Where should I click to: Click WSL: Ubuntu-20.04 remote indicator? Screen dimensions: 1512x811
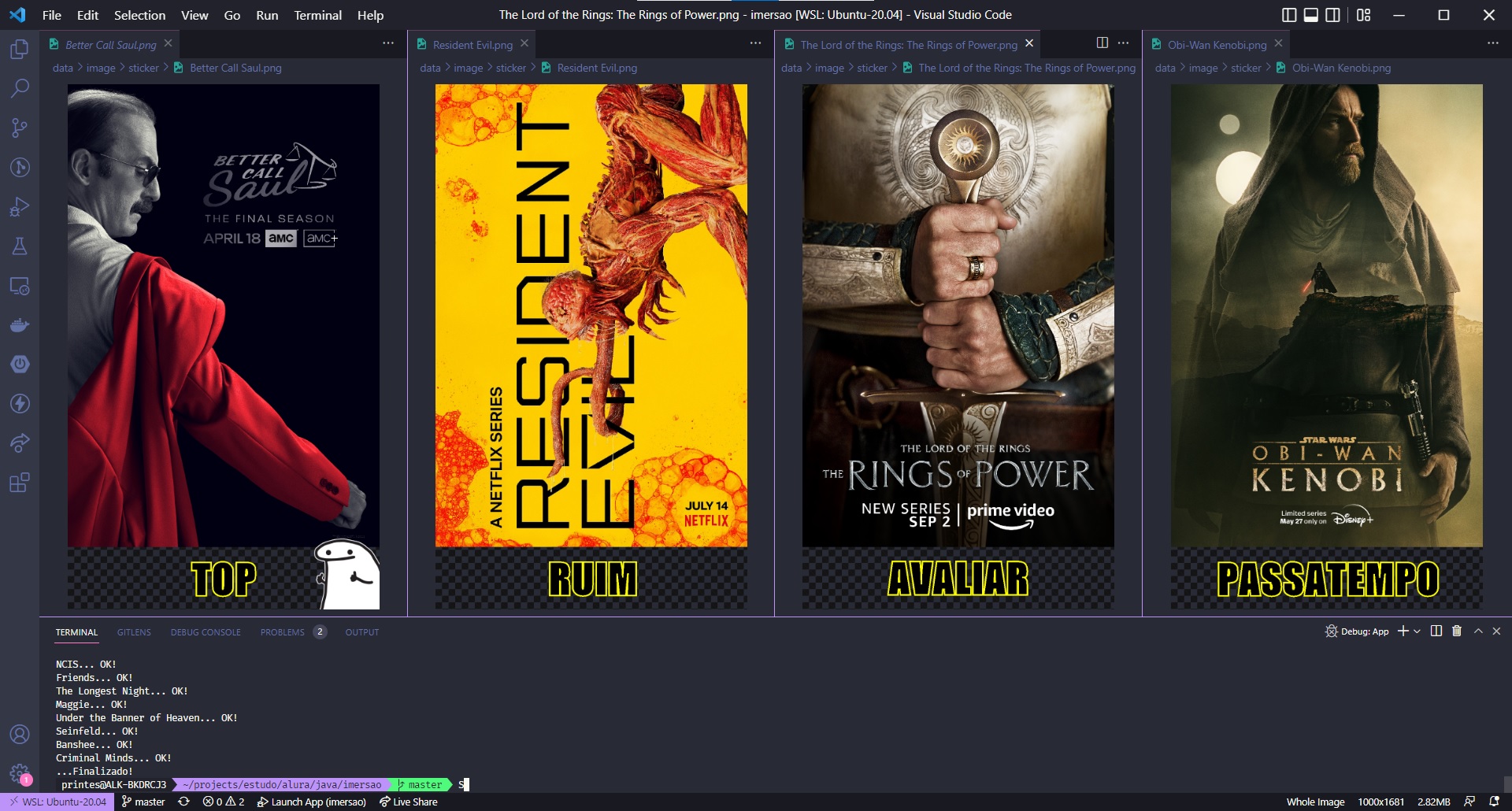[x=57, y=802]
